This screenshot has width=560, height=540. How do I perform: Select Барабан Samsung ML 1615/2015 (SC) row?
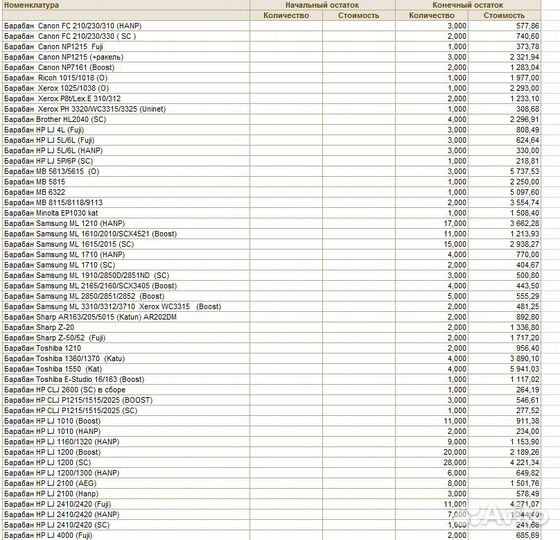[272, 244]
